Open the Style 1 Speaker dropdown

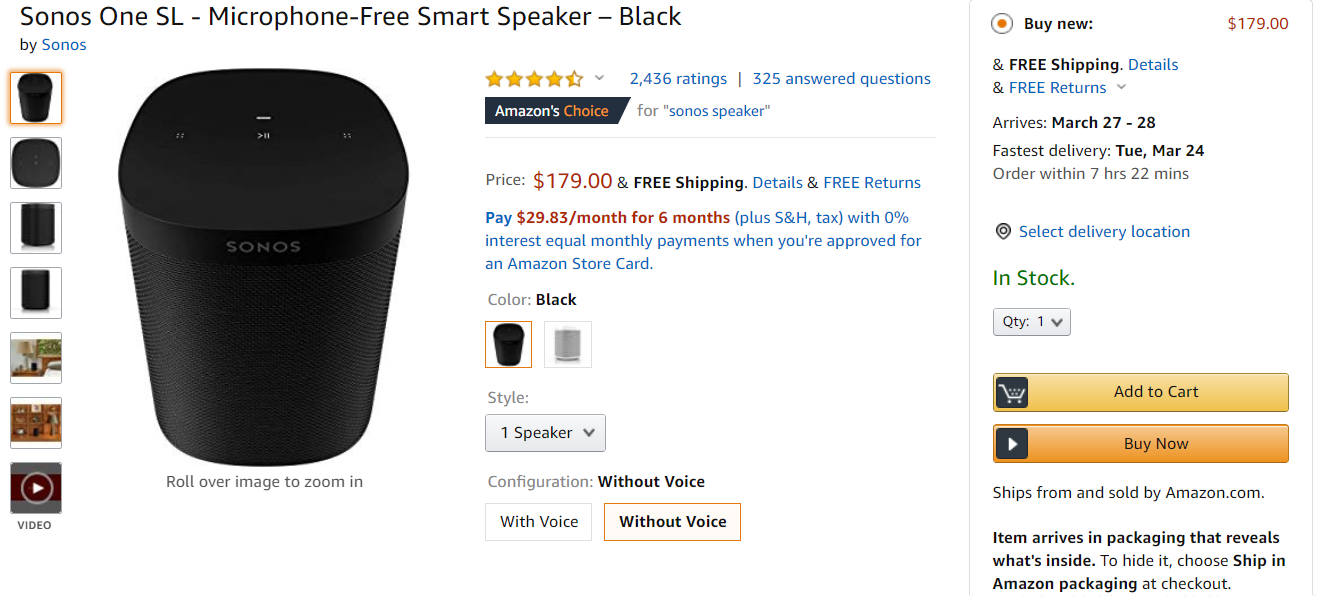click(x=546, y=433)
